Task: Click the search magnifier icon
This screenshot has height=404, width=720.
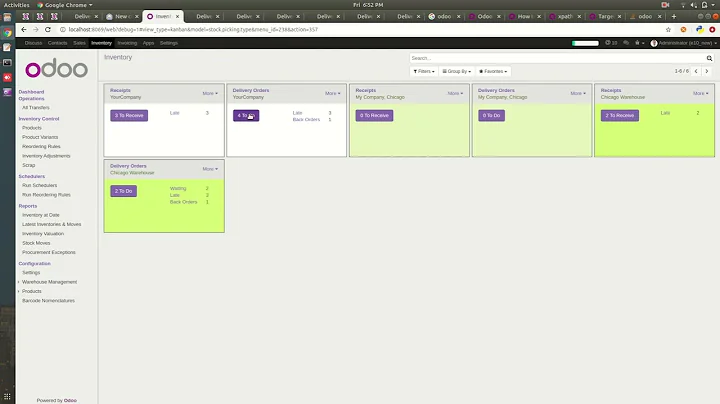Action: point(709,58)
